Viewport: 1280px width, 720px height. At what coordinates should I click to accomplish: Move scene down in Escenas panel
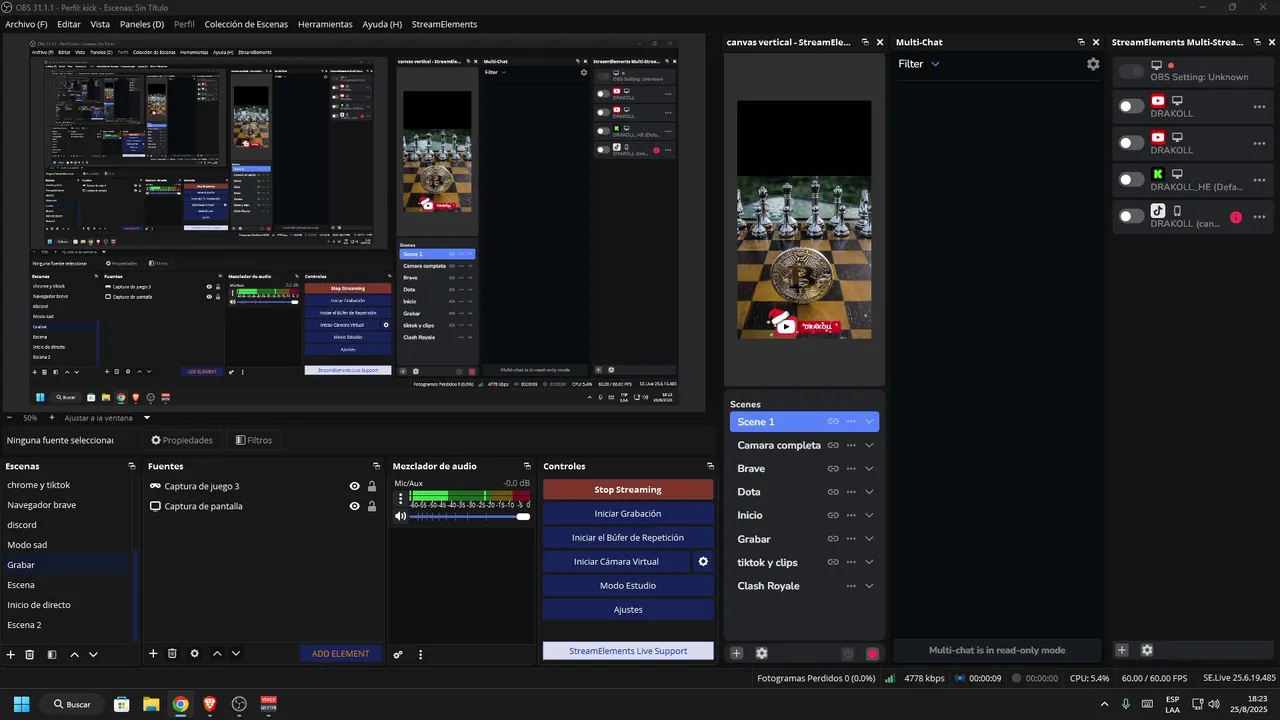(93, 654)
